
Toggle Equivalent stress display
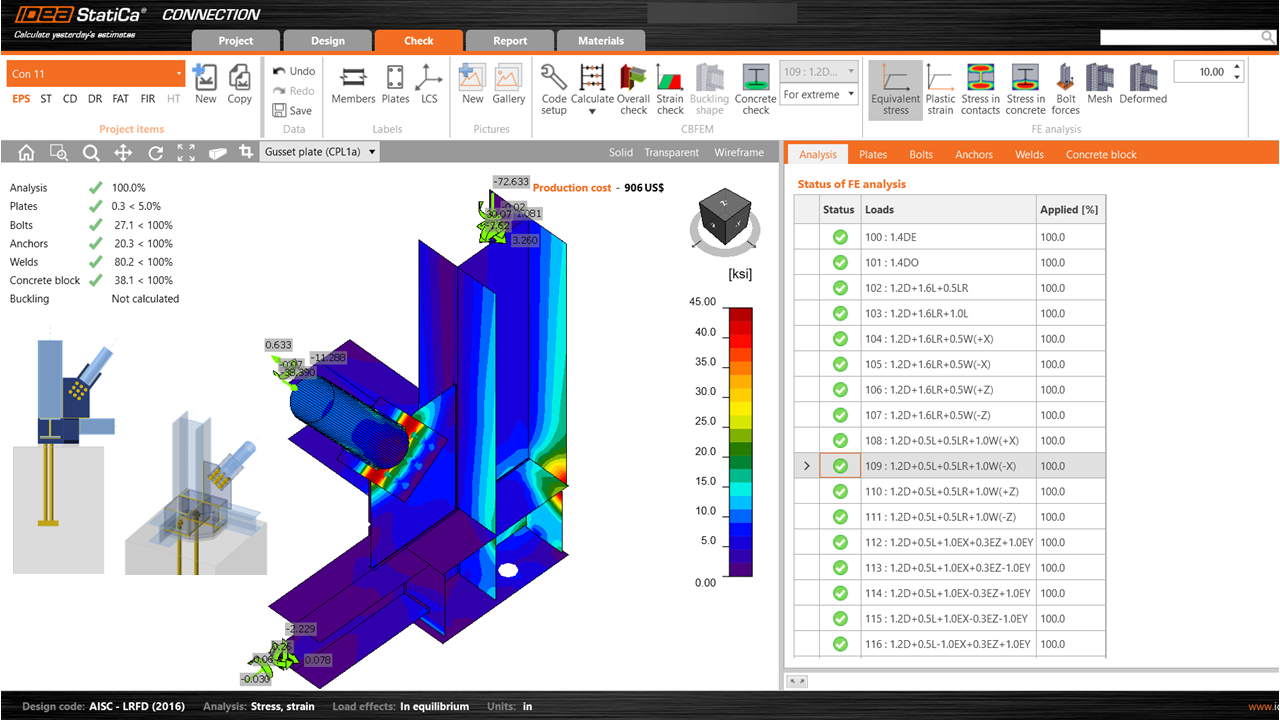pyautogui.click(x=895, y=88)
